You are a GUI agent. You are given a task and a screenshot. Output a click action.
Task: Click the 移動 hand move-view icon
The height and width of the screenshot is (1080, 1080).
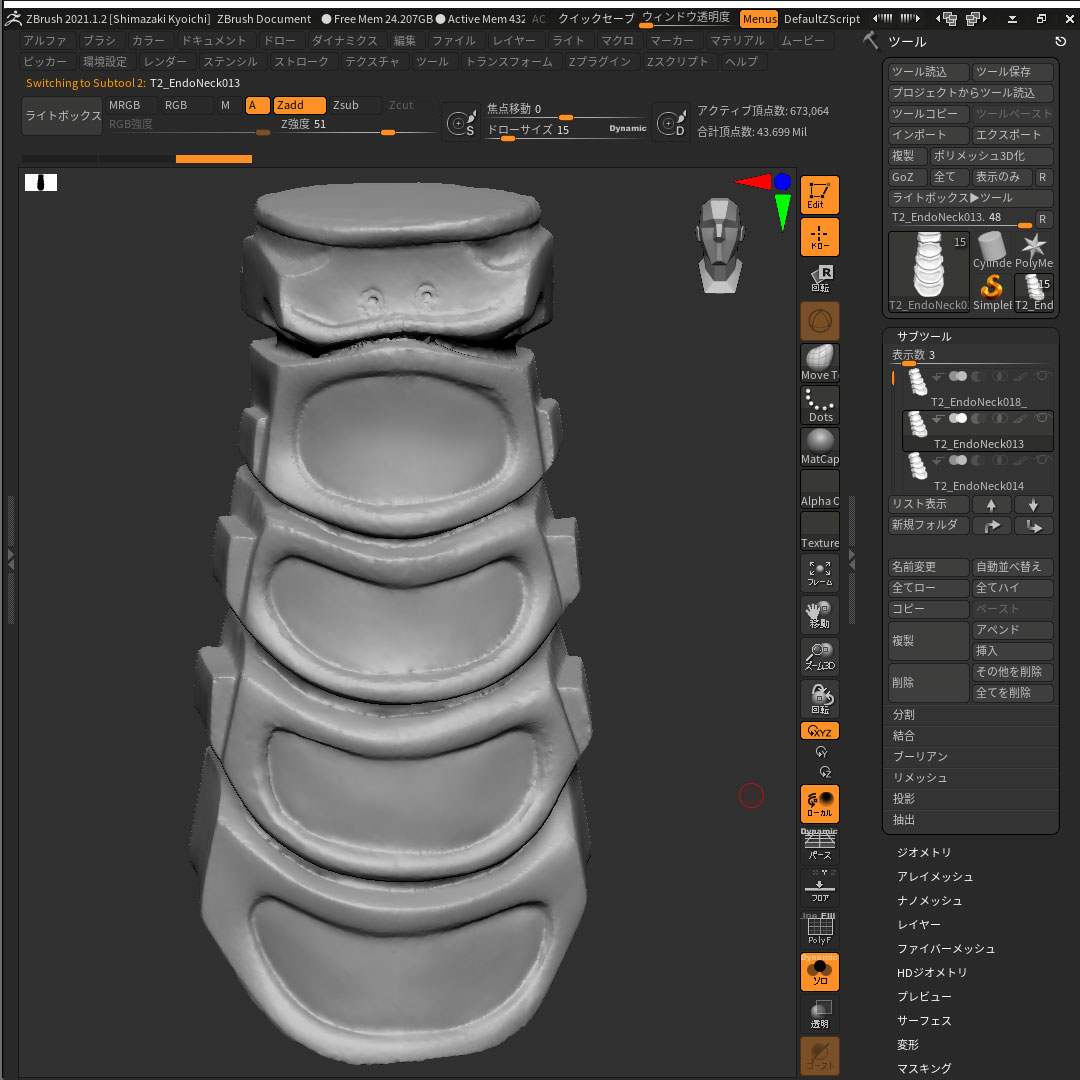tap(819, 615)
